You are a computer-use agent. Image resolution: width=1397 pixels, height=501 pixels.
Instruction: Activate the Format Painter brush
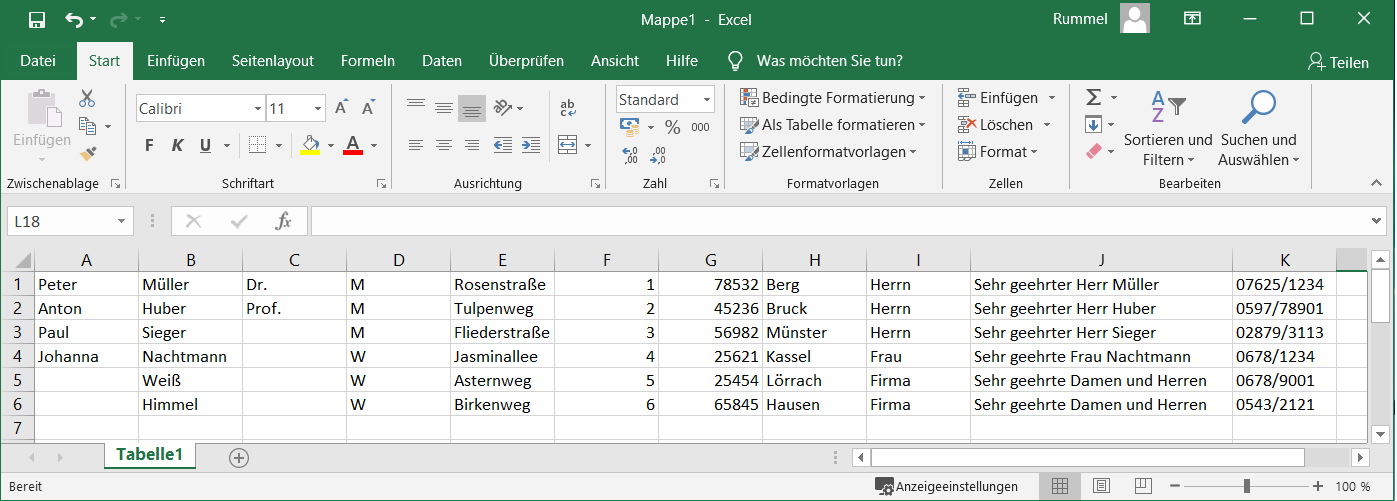(87, 153)
